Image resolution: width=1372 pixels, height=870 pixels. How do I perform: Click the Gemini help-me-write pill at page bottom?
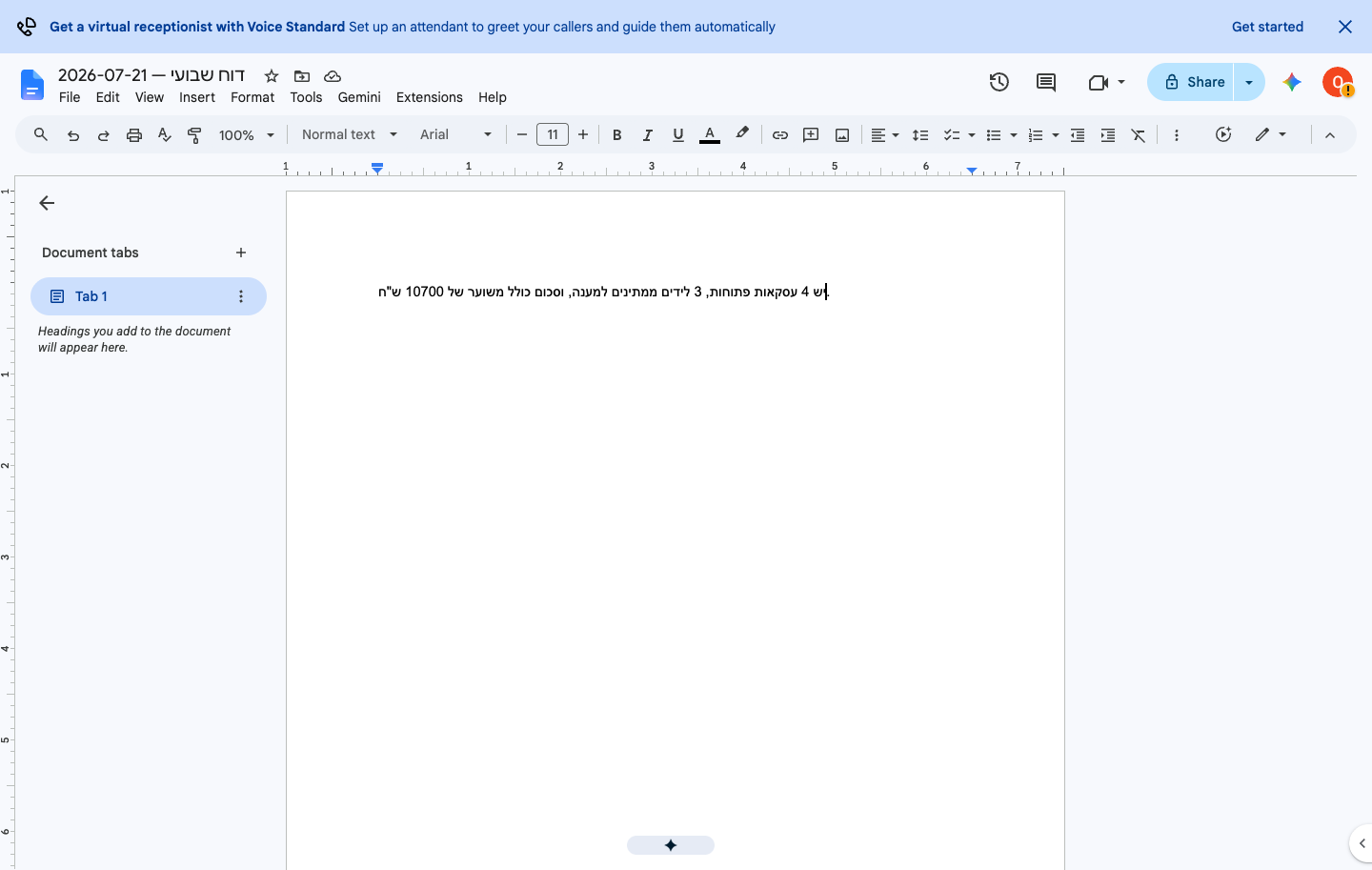click(x=671, y=845)
